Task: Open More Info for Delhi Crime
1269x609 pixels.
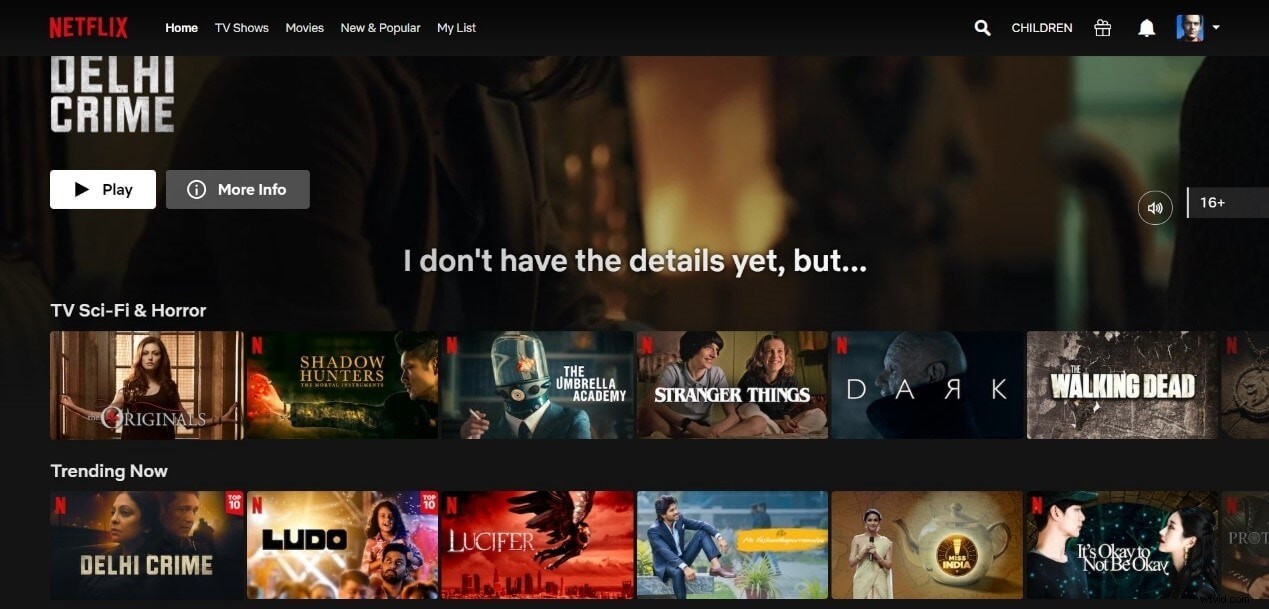Action: point(238,189)
